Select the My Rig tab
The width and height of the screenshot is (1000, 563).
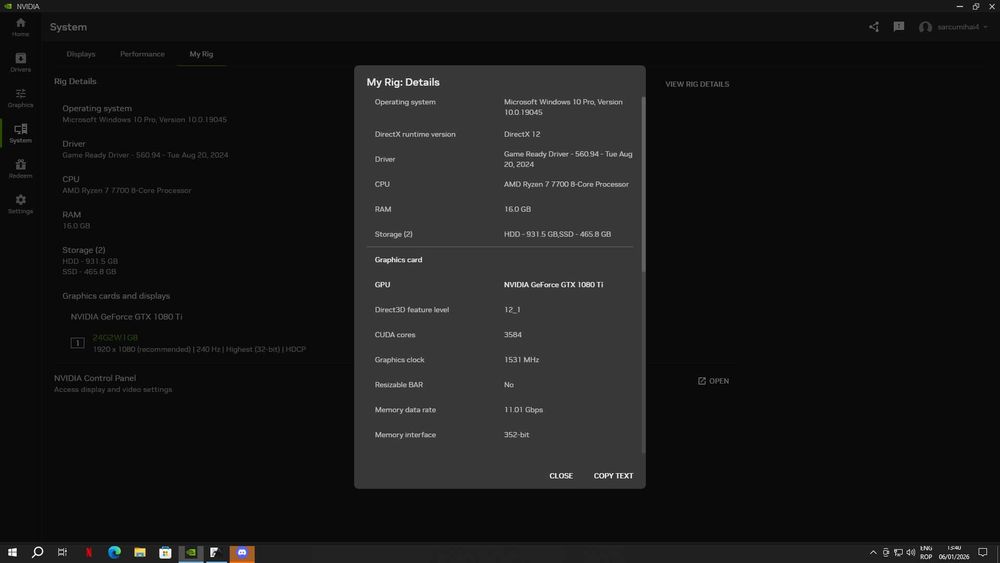(x=202, y=54)
